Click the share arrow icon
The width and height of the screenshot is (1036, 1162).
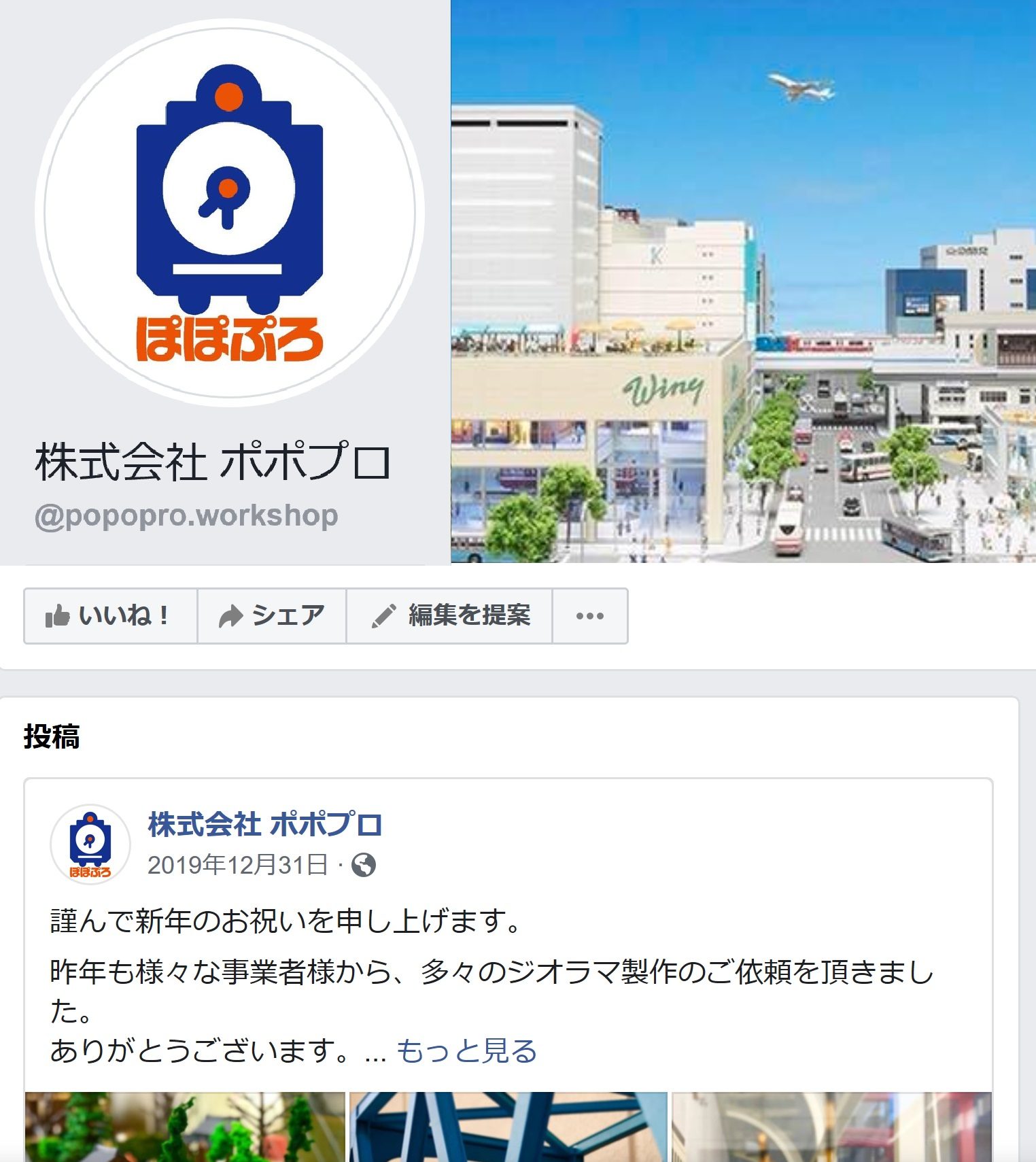(230, 616)
